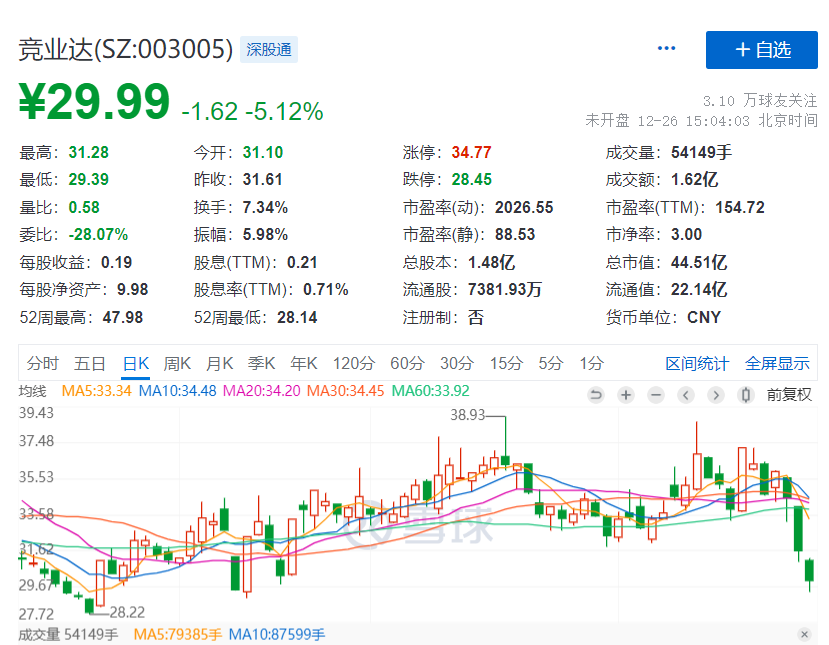
Task: Click the MA30:34.45 moving average label
Action: (345, 391)
